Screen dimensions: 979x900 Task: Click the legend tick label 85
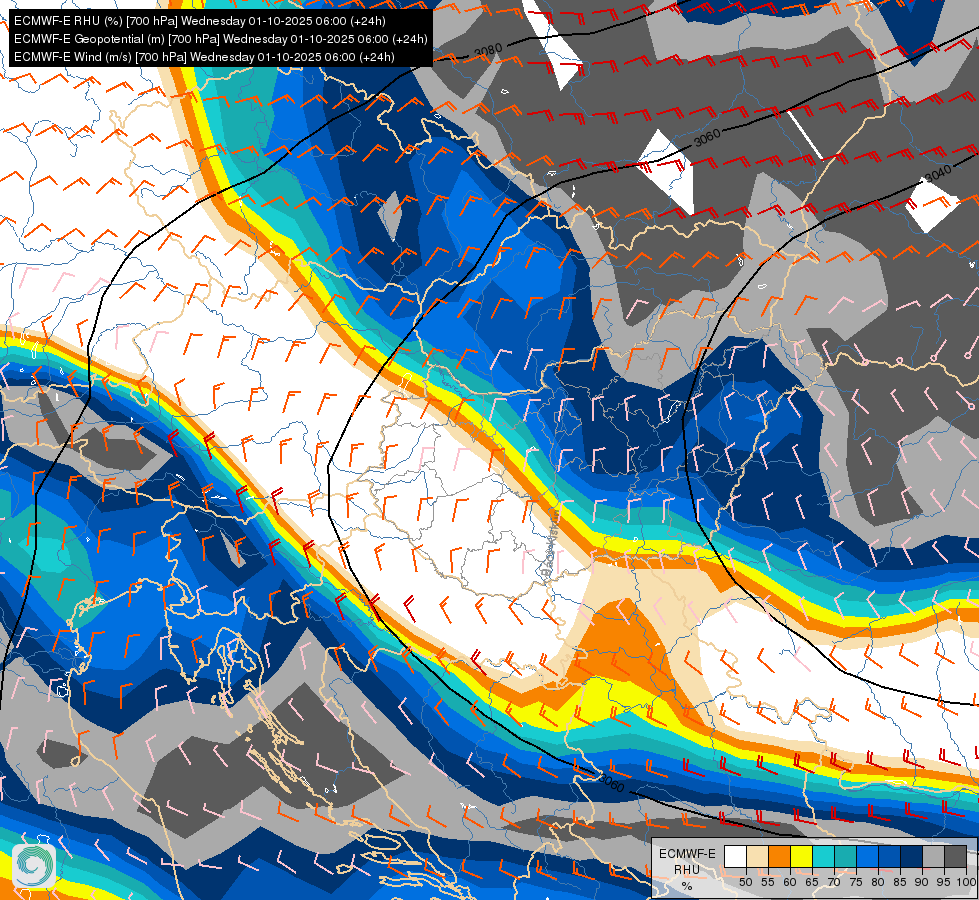point(900,882)
